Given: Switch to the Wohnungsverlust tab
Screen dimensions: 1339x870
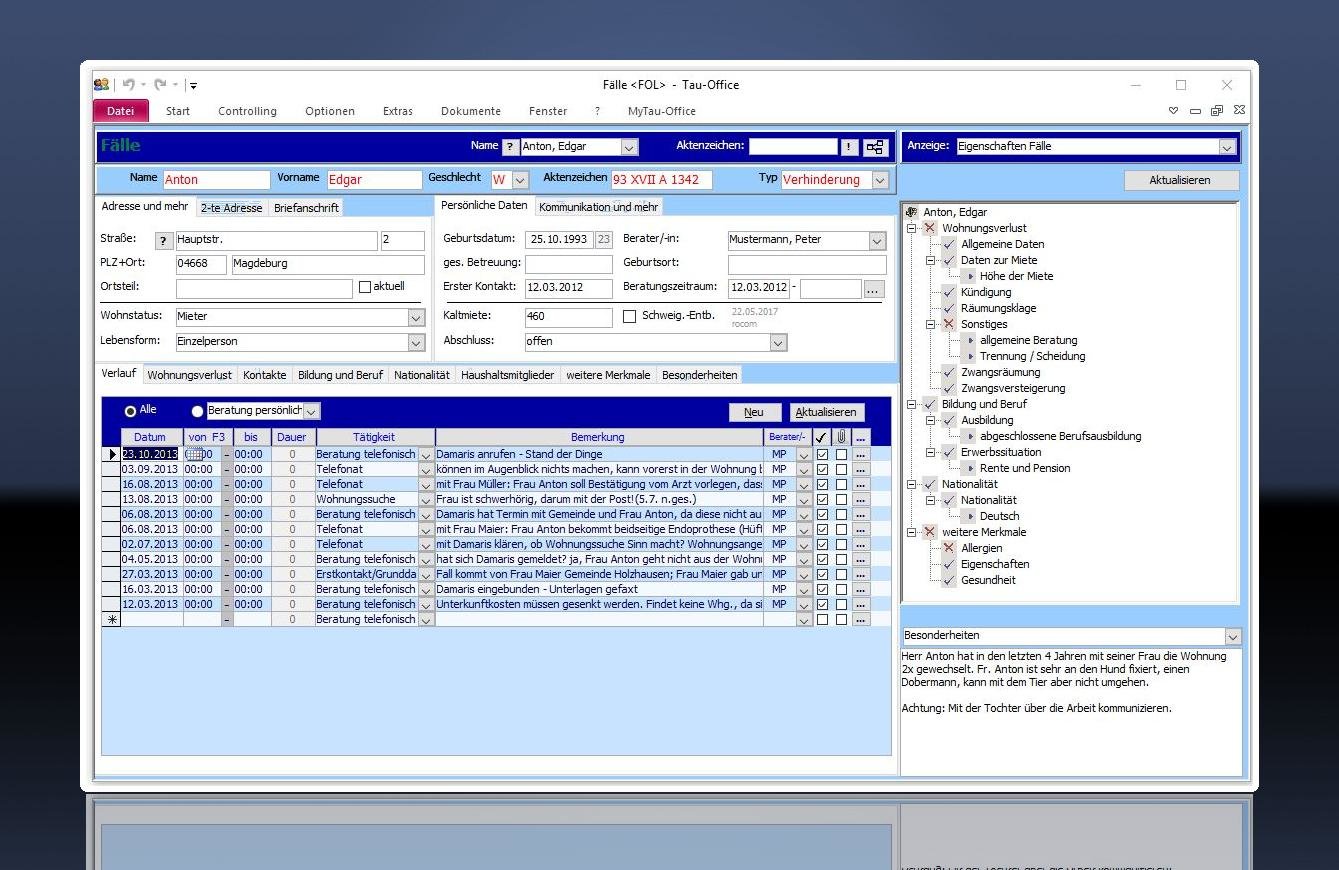Looking at the screenshot, I should (x=190, y=375).
